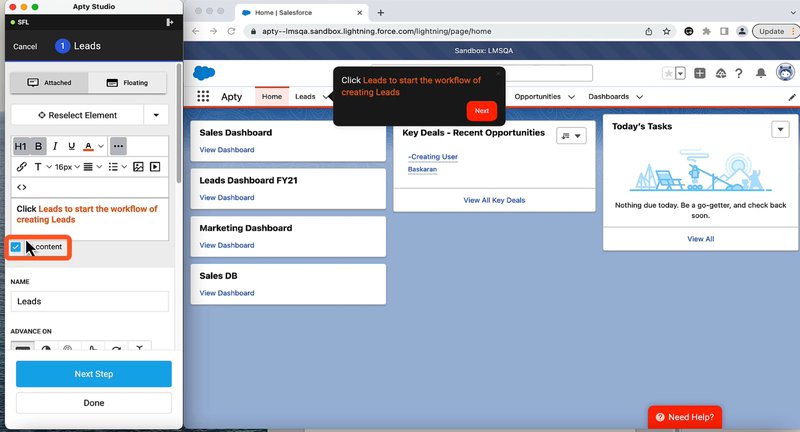Select the Attached balloon mode
The image size is (800, 432).
49,83
